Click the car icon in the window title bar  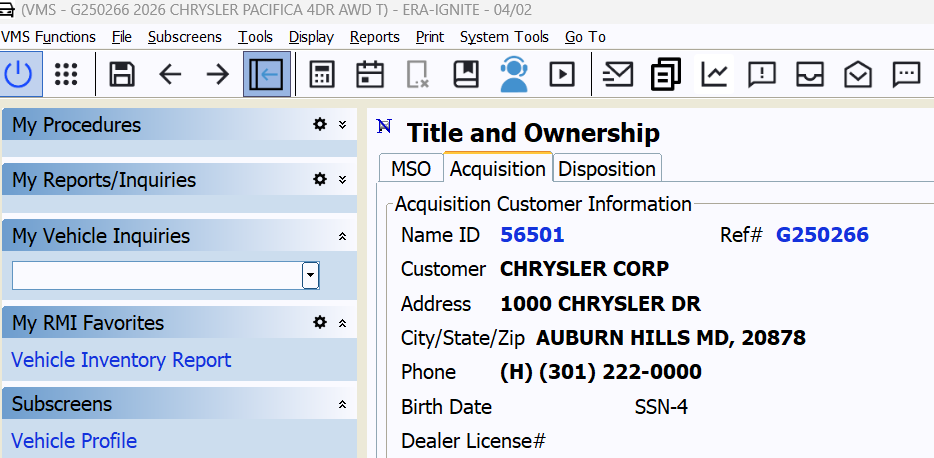tap(8, 9)
